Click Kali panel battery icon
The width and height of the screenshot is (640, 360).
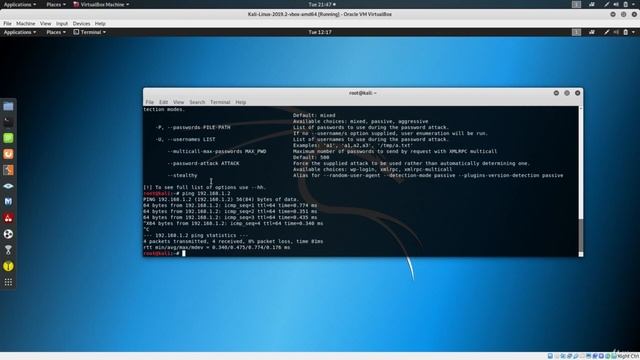point(626,32)
